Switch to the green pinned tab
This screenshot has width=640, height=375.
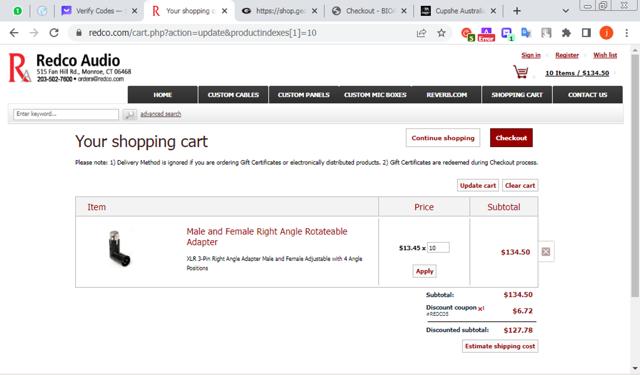pyautogui.click(x=18, y=11)
